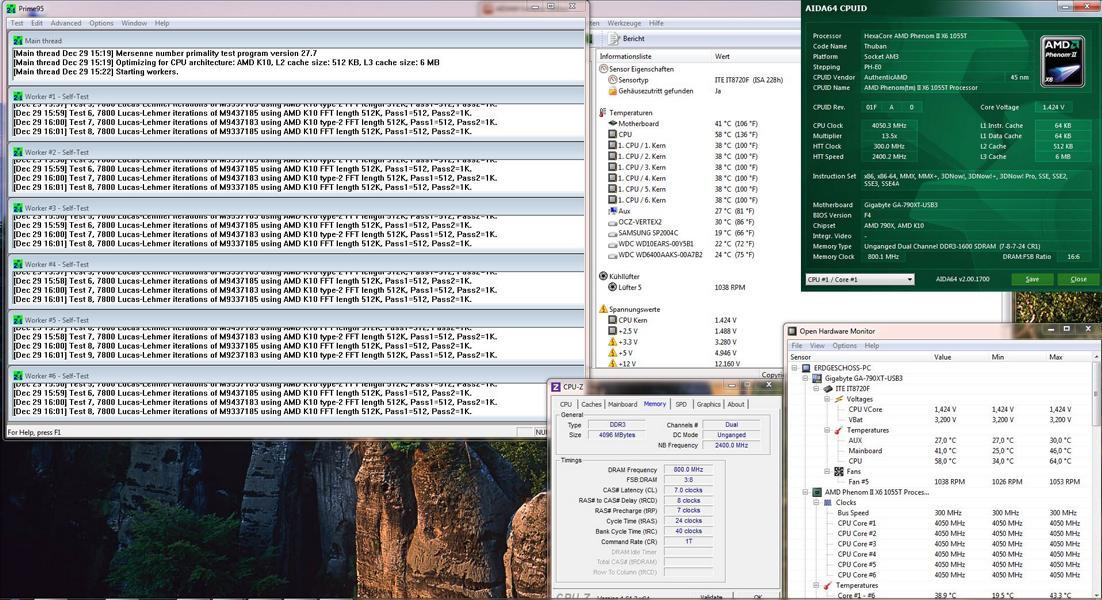1102x600 pixels.
Task: Click the CAS# Latency value field in CPU-Z
Action: [x=689, y=490]
